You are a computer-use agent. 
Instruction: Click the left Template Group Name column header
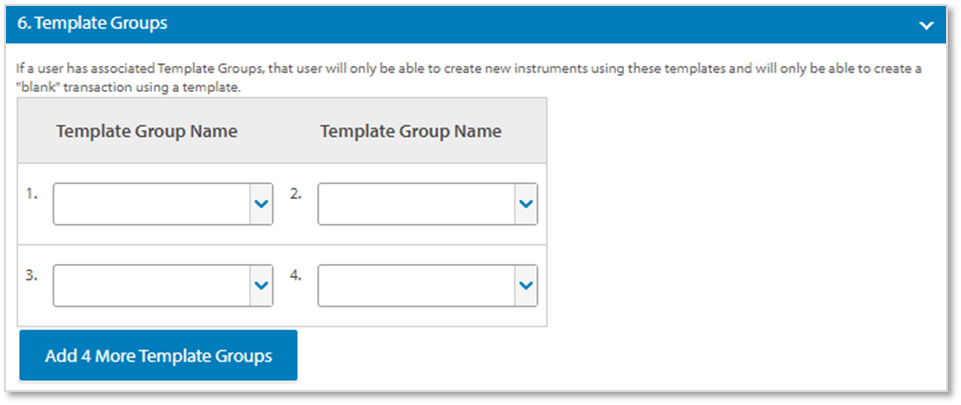click(147, 131)
